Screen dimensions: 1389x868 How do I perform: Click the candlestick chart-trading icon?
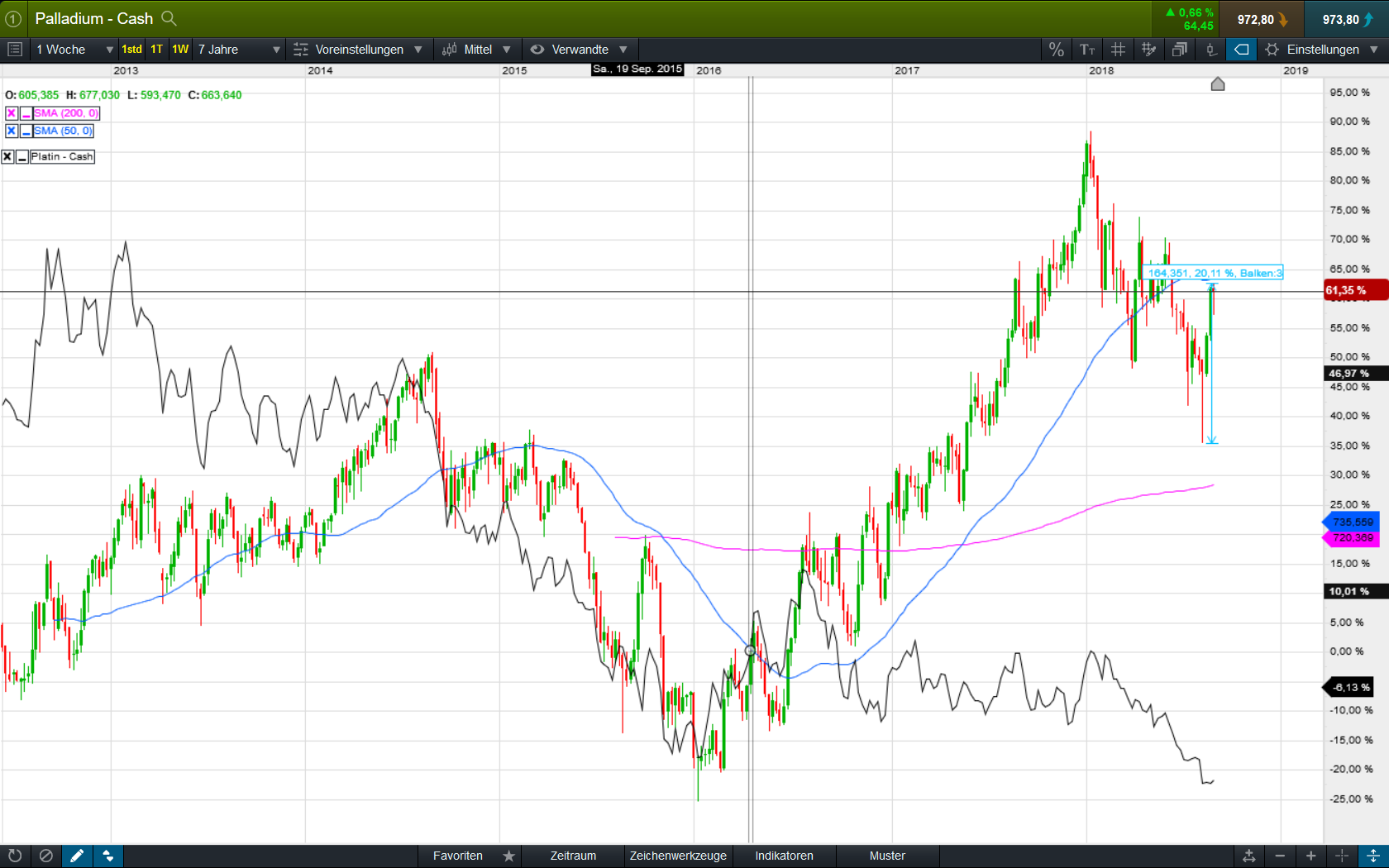[x=1210, y=50]
